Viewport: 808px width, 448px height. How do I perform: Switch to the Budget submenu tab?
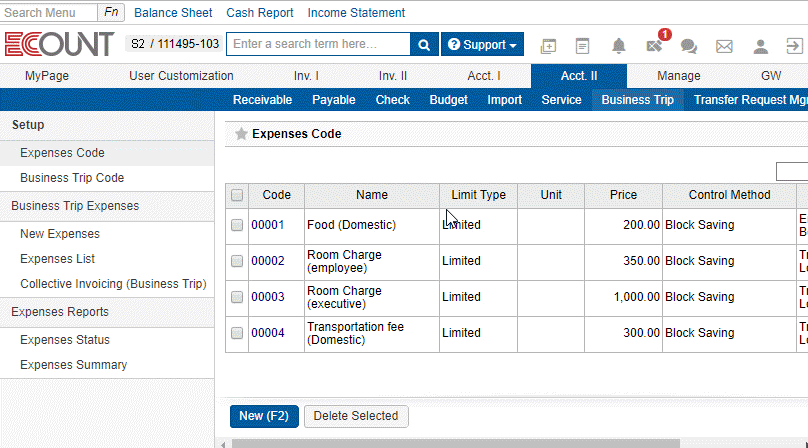pyautogui.click(x=448, y=100)
